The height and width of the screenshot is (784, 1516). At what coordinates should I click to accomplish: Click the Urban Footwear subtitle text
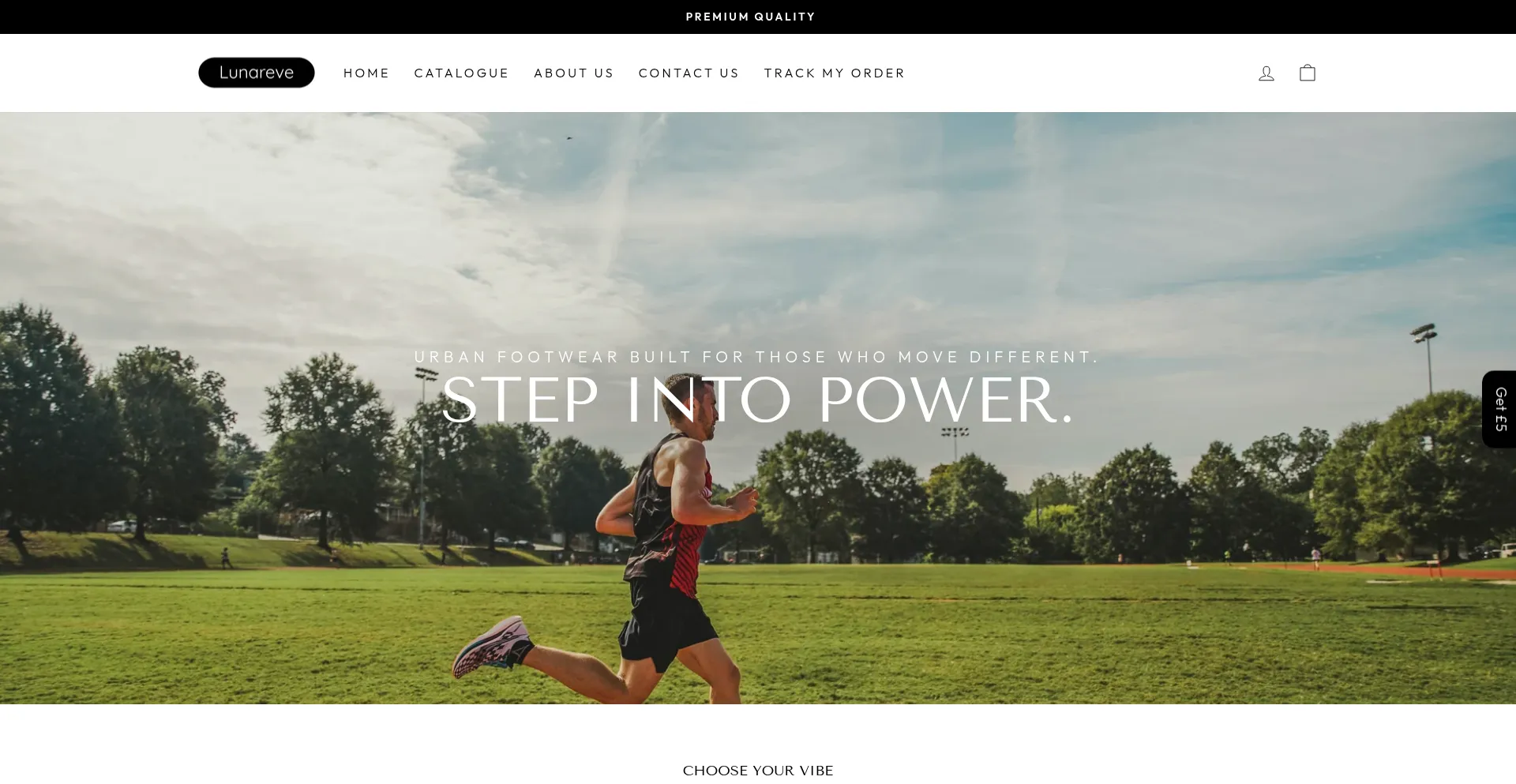756,357
